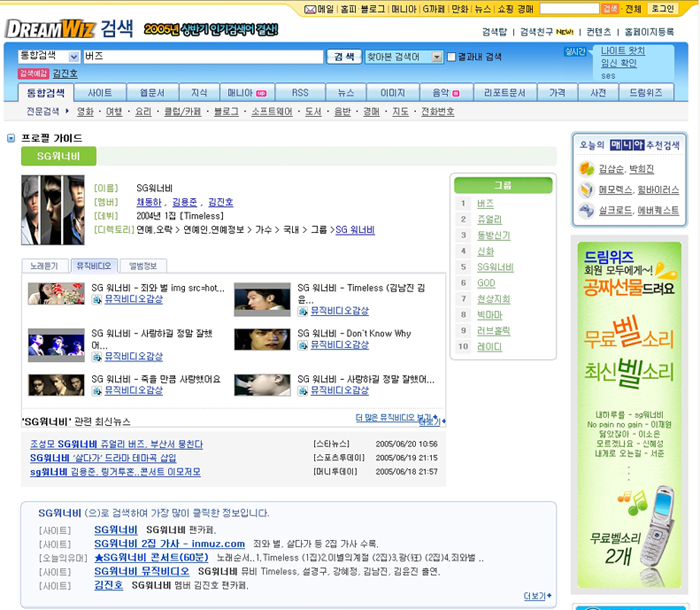
Task: Click the icon next to 김삼순, 박희진
Action: pyautogui.click(x=587, y=169)
